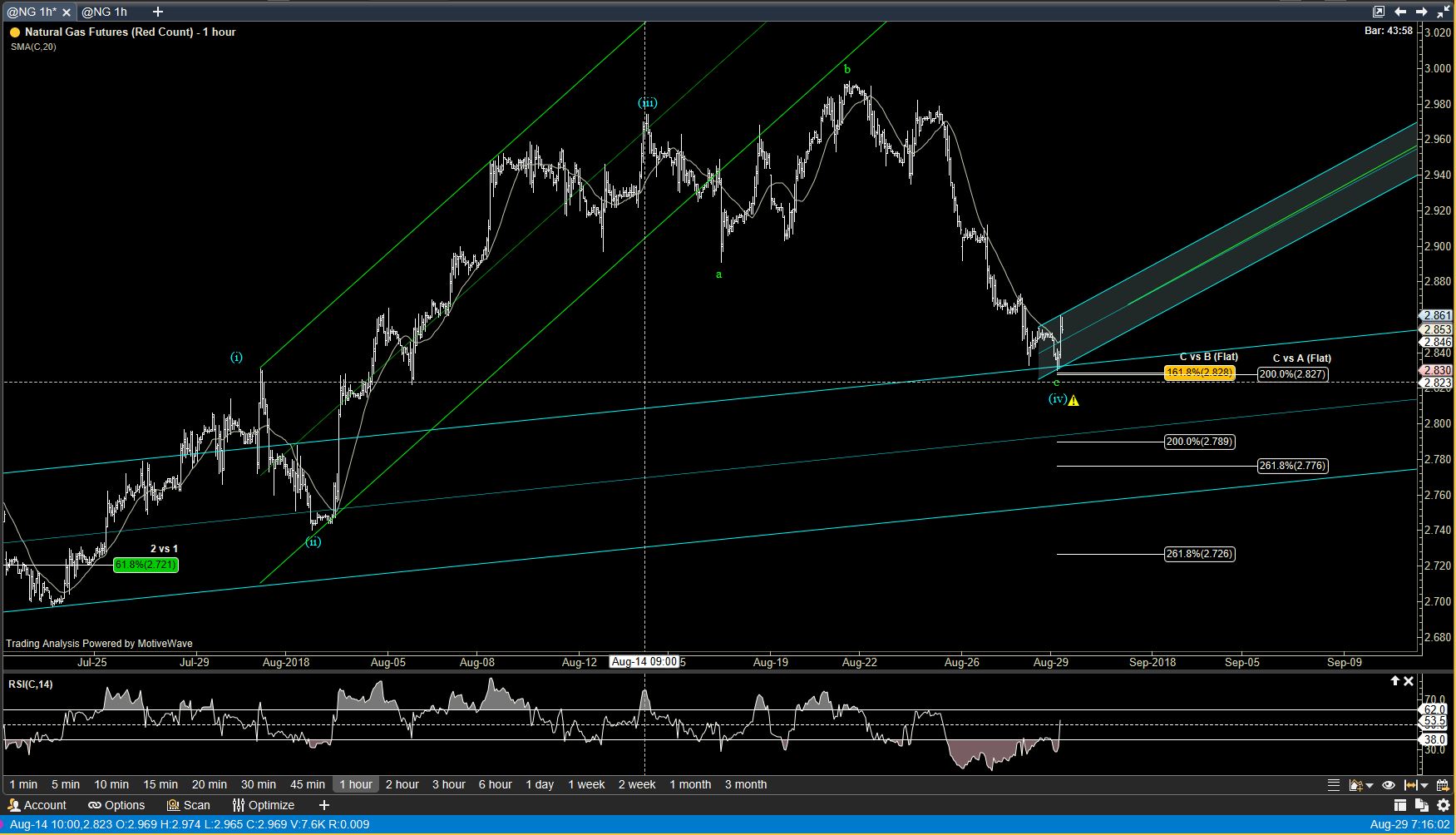This screenshot has width=1456, height=835.
Task: Click the wave (i) label
Action: pos(237,358)
